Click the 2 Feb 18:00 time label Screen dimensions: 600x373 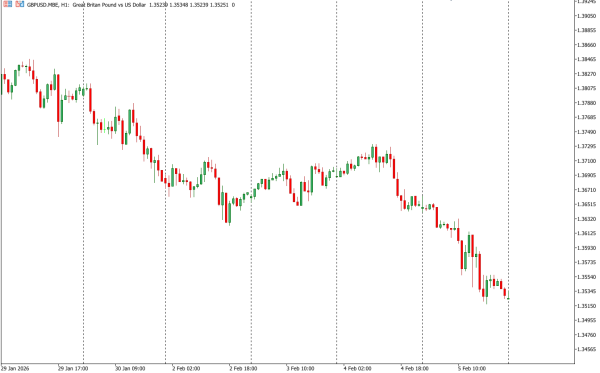(243, 369)
